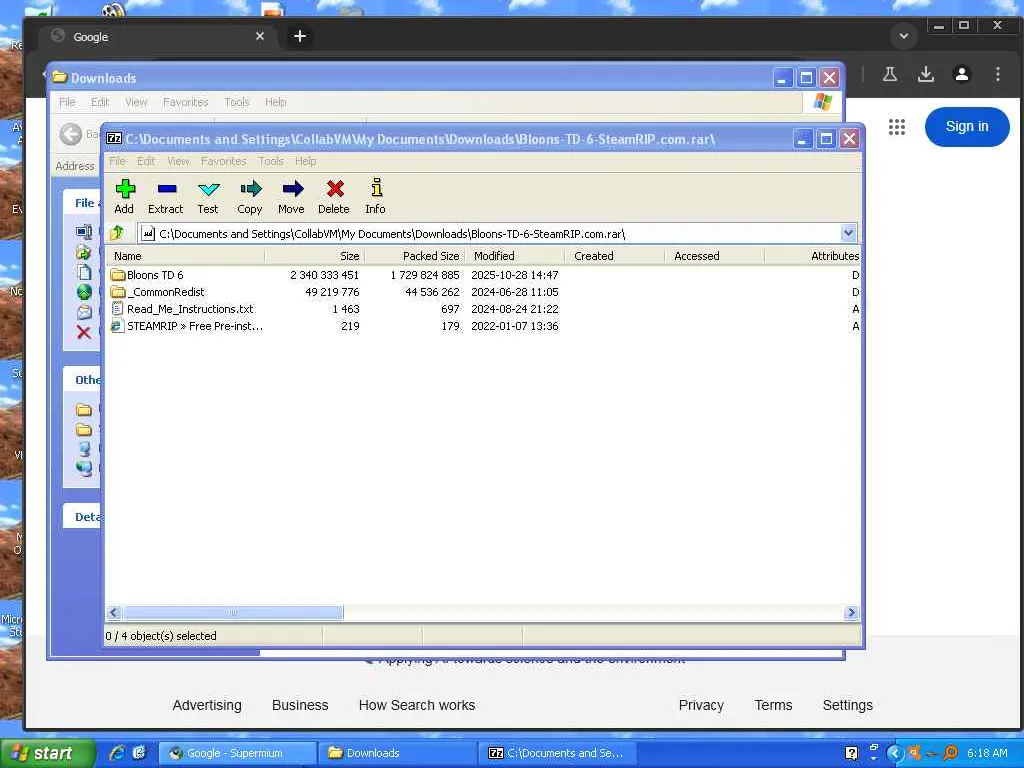Open the 7-Zip View menu
The width and height of the screenshot is (1024, 768).
[178, 161]
